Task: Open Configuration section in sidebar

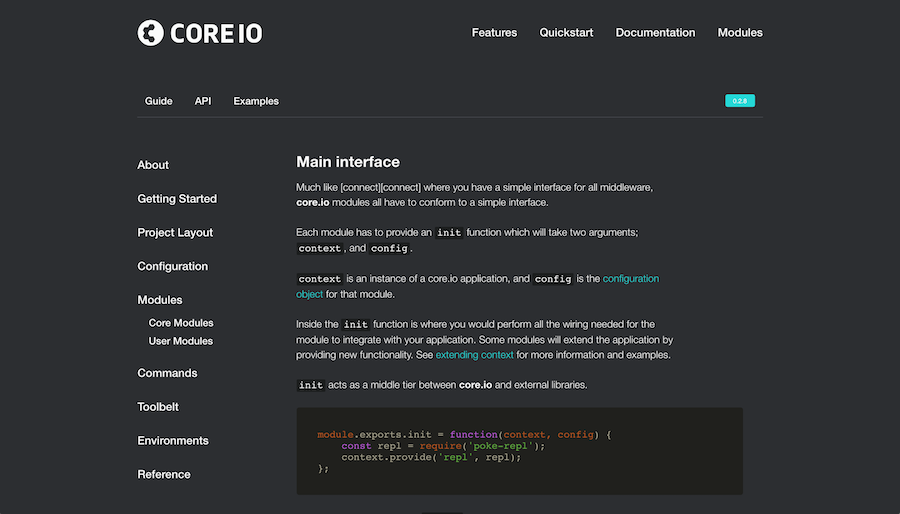Action: 172,266
